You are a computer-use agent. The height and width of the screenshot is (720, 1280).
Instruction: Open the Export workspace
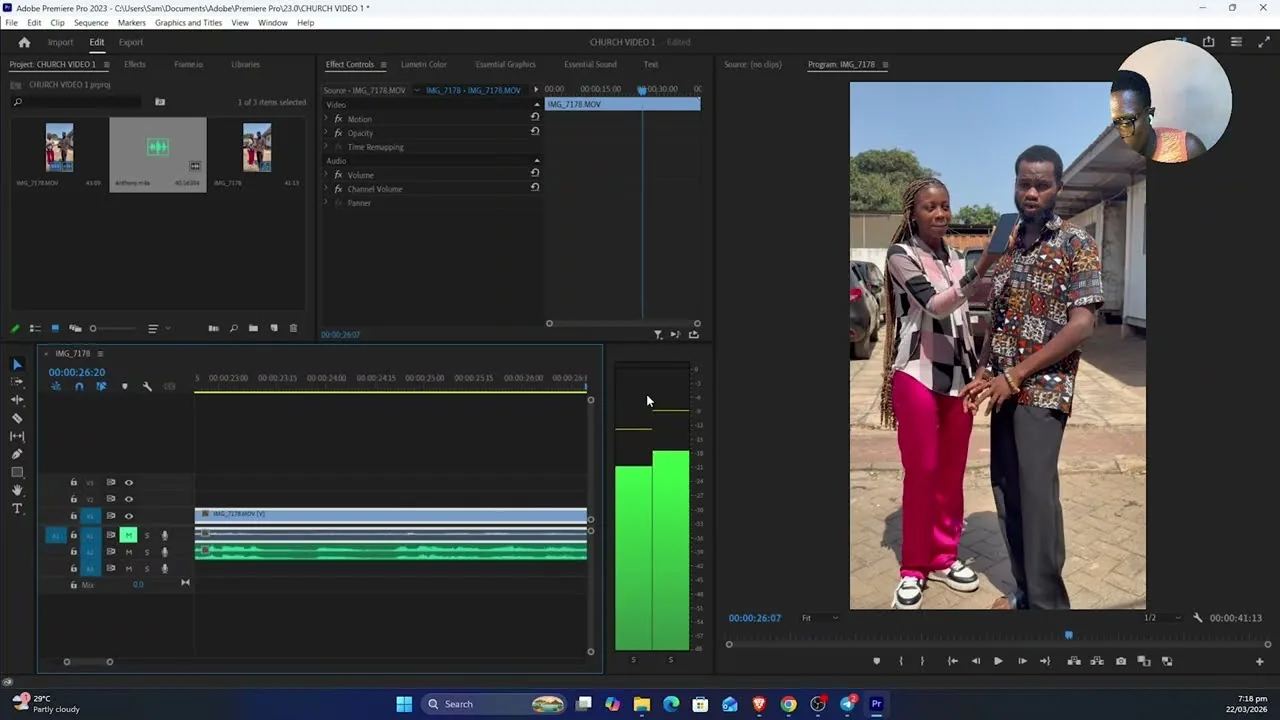(131, 42)
